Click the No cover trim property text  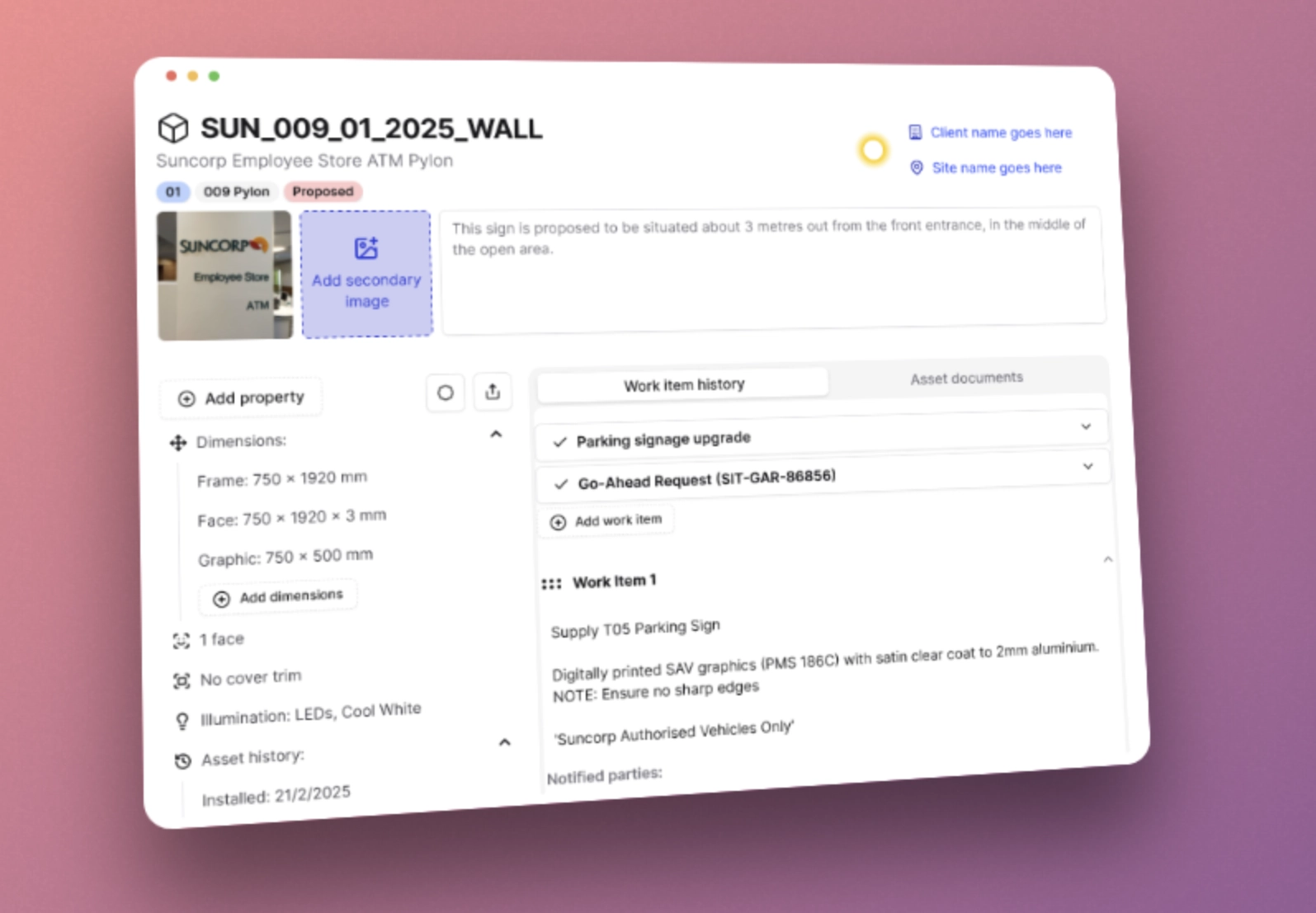tap(251, 678)
